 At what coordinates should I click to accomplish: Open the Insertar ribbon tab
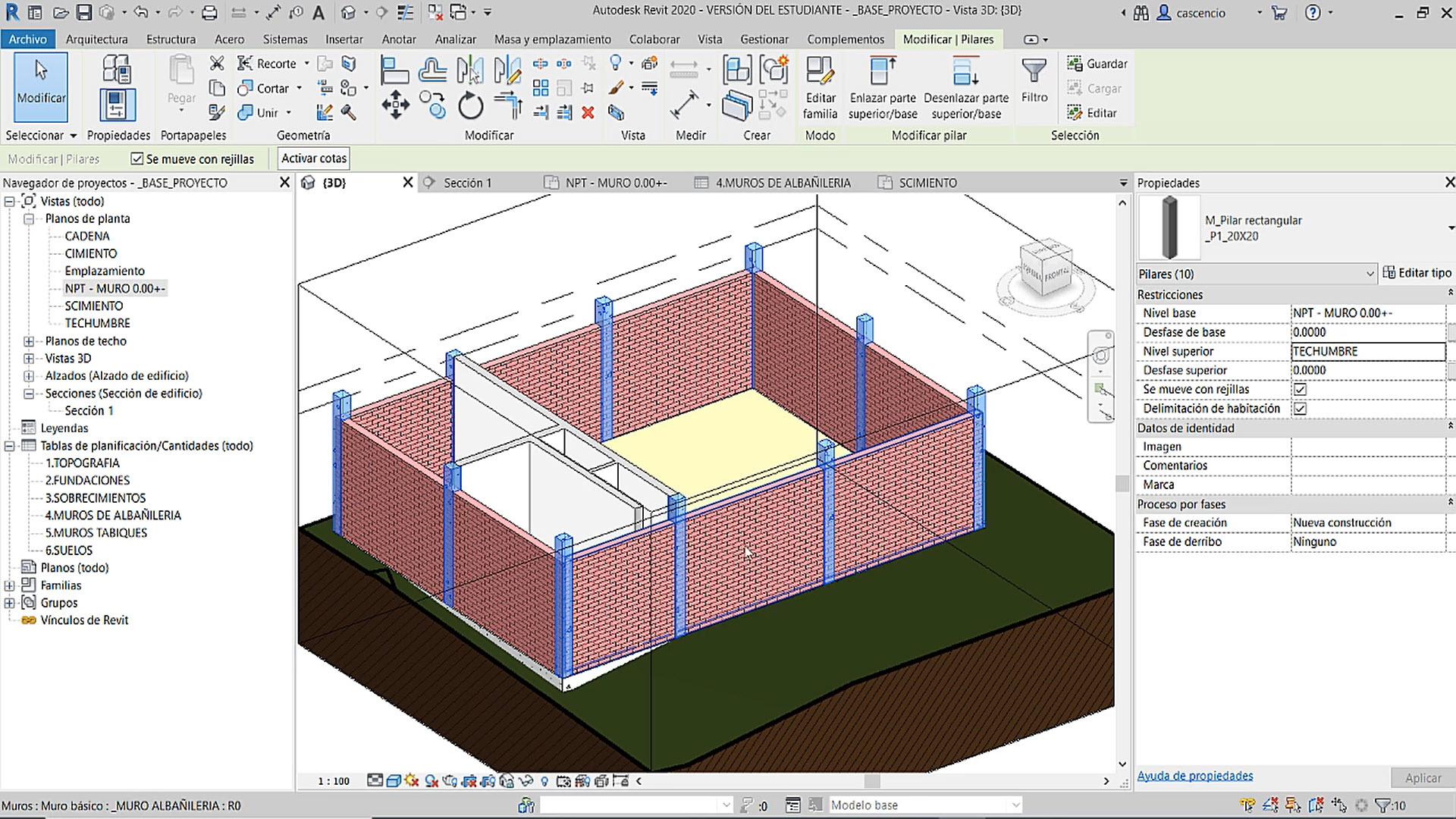click(x=344, y=39)
